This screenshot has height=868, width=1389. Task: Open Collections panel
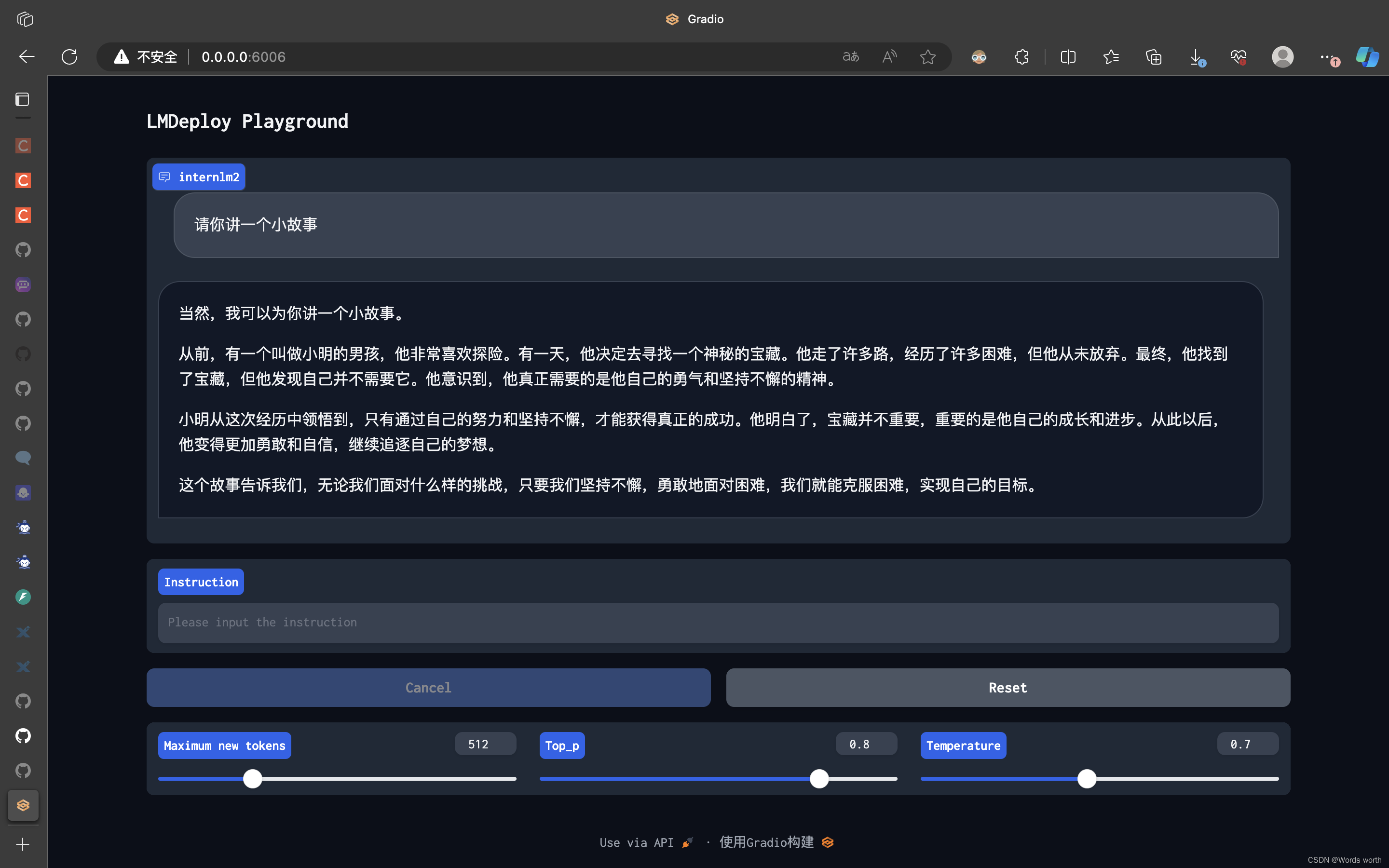click(x=1154, y=57)
